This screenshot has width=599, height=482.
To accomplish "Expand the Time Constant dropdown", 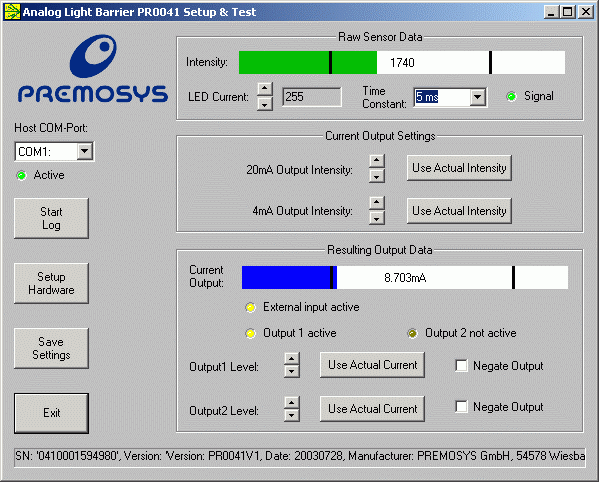I will [478, 97].
